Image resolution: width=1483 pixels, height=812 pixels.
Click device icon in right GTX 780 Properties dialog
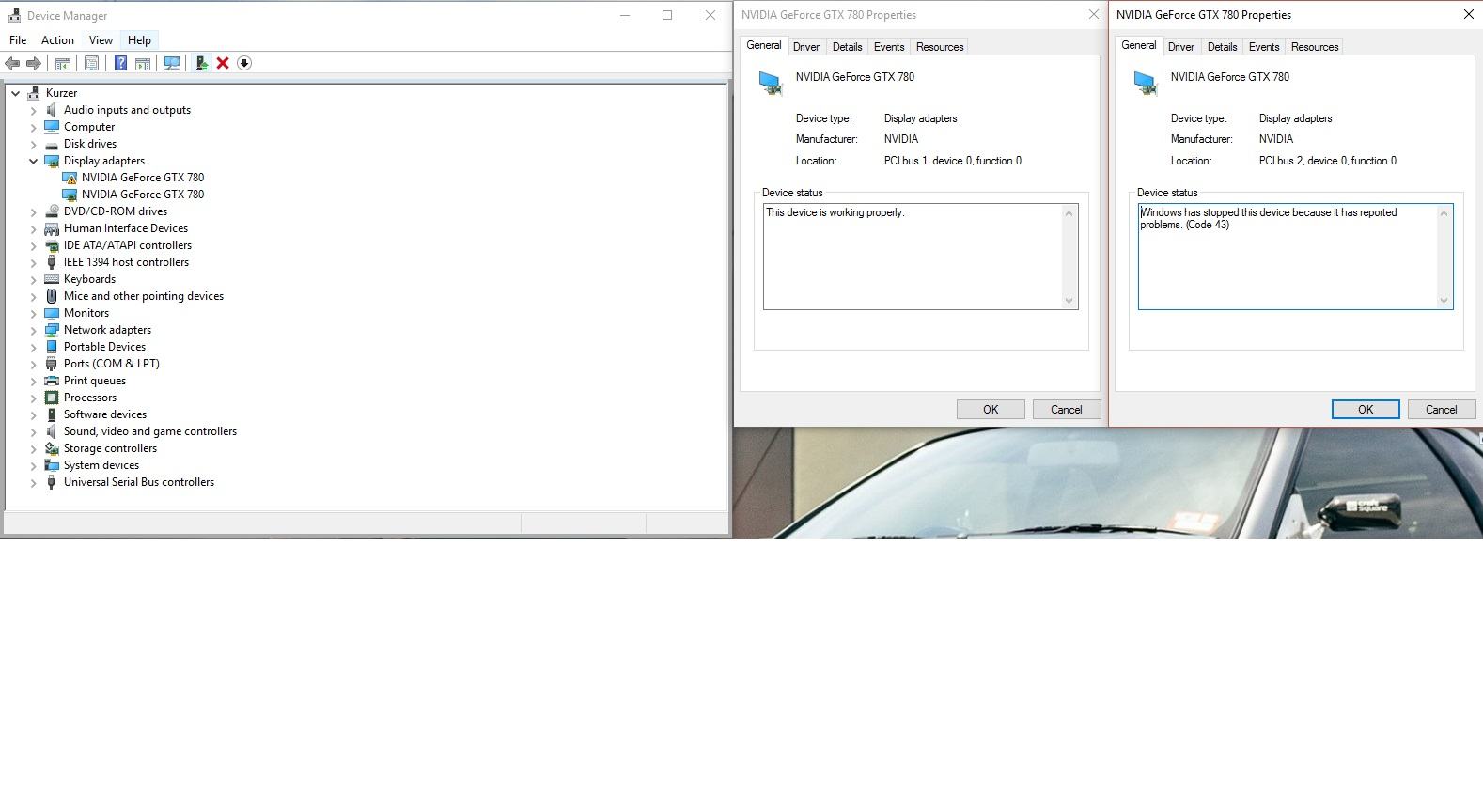click(1146, 83)
